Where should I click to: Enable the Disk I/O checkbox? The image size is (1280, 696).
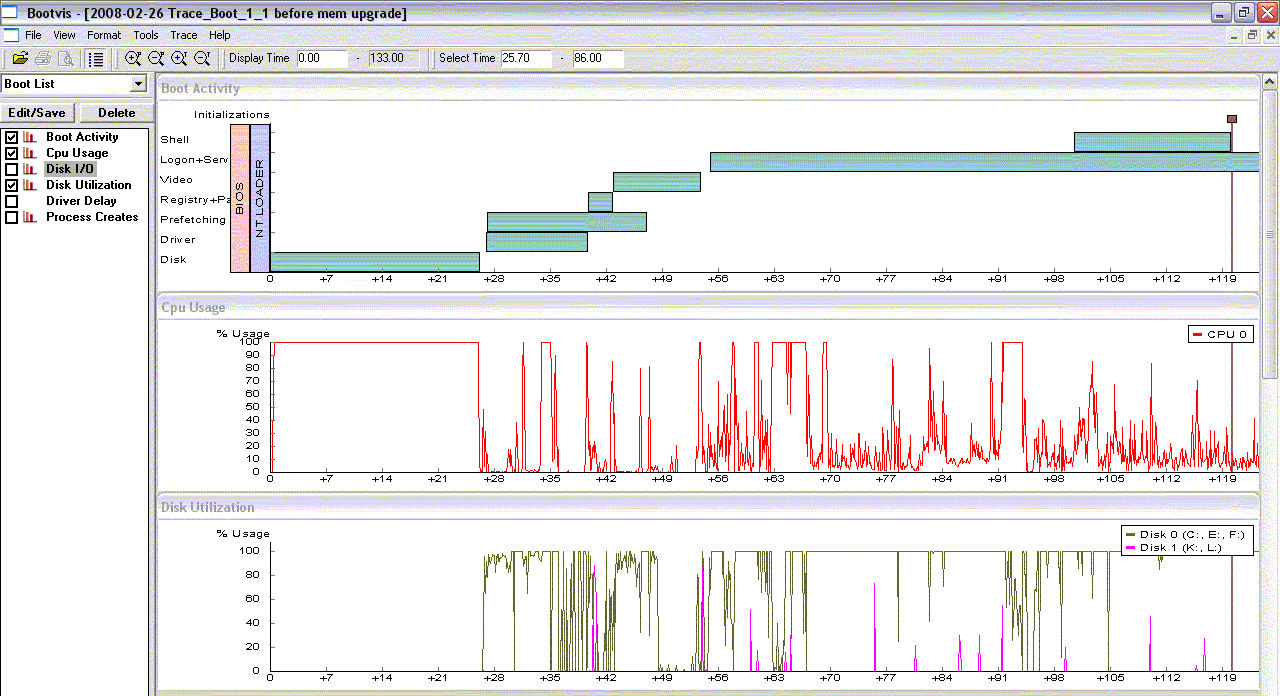tap(12, 169)
